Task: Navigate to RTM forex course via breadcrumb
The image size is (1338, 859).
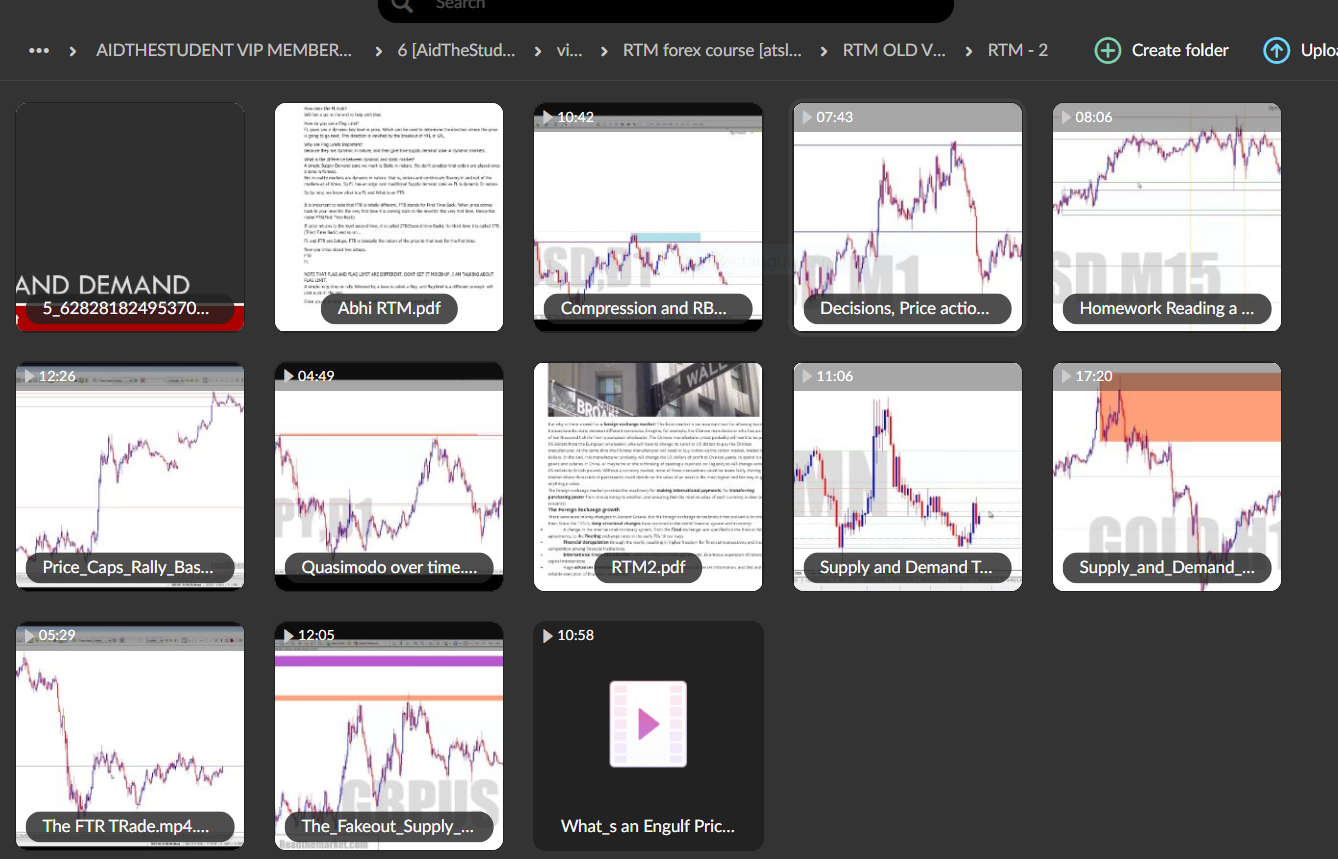Action: [712, 49]
